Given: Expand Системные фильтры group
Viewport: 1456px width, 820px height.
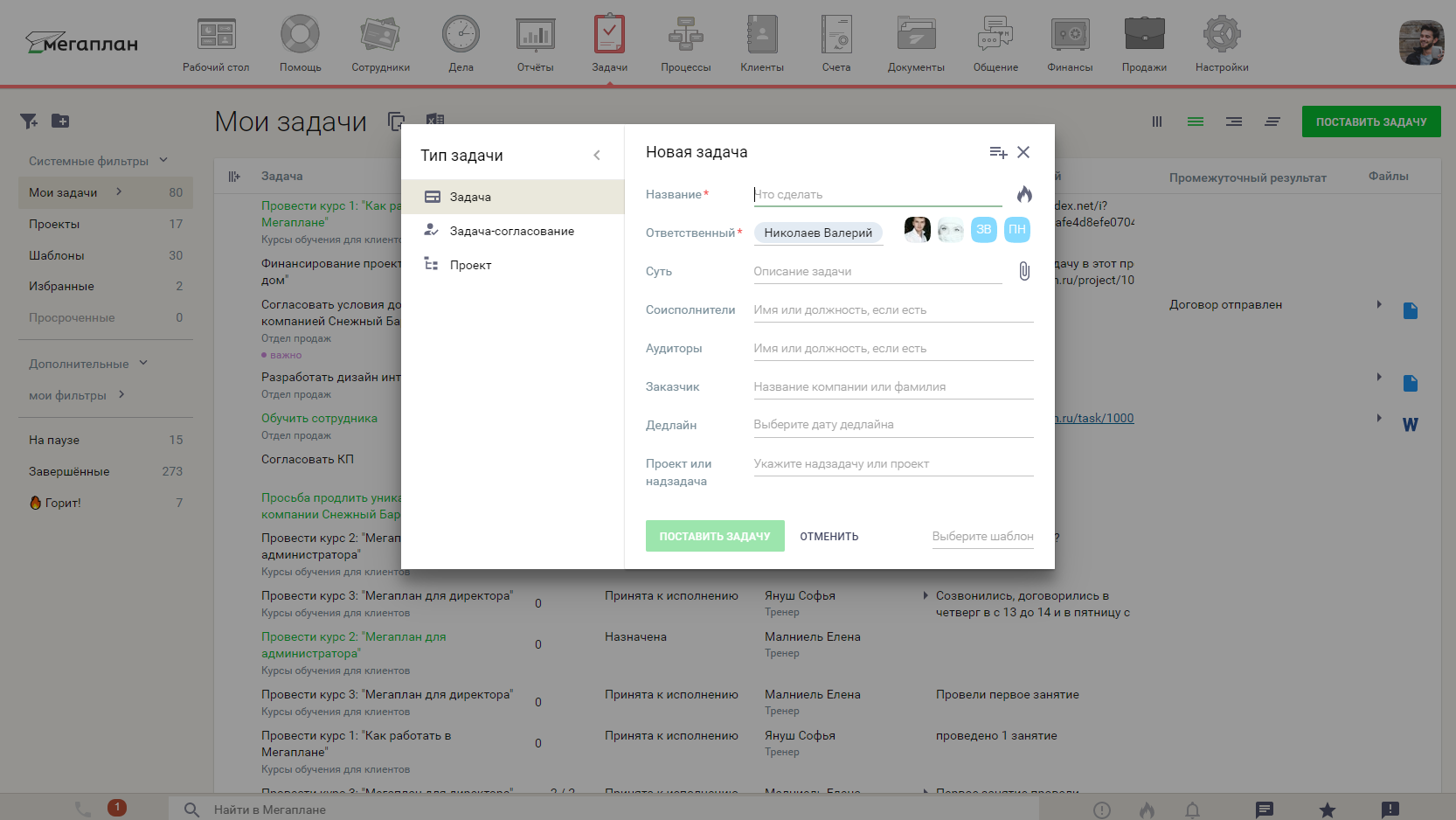Looking at the screenshot, I should tap(98, 161).
